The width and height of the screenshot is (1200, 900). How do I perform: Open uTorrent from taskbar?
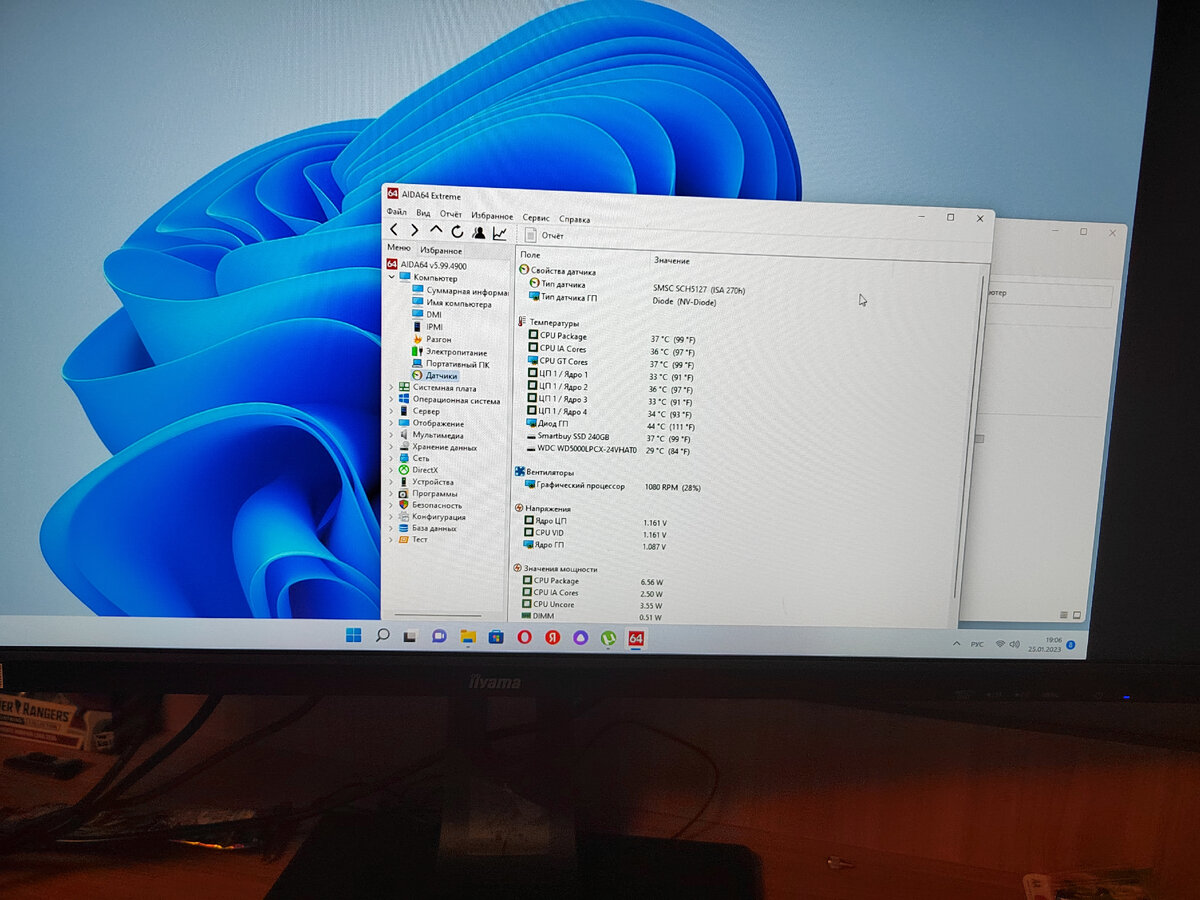tap(608, 638)
